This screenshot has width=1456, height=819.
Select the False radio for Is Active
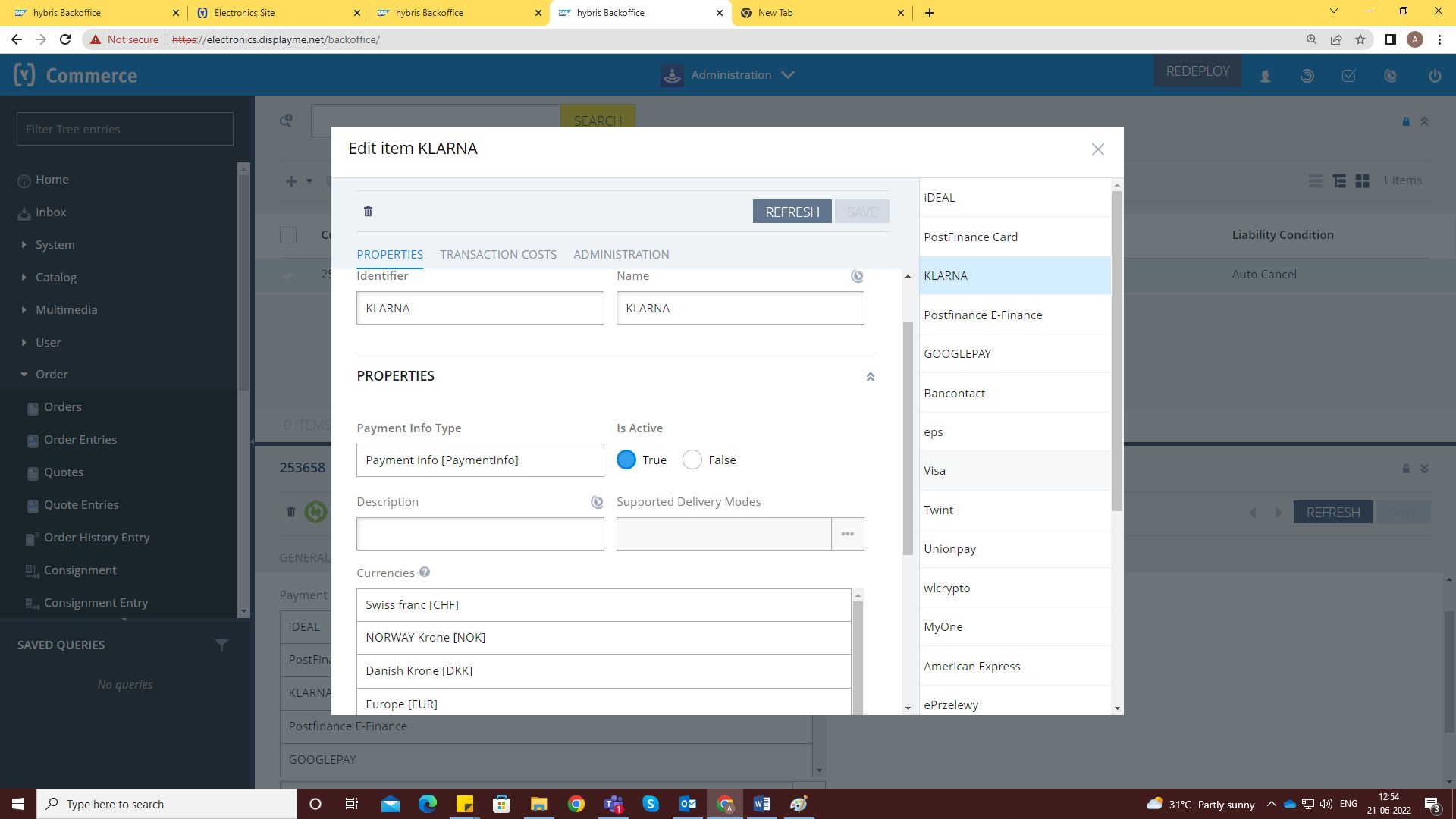tap(692, 460)
